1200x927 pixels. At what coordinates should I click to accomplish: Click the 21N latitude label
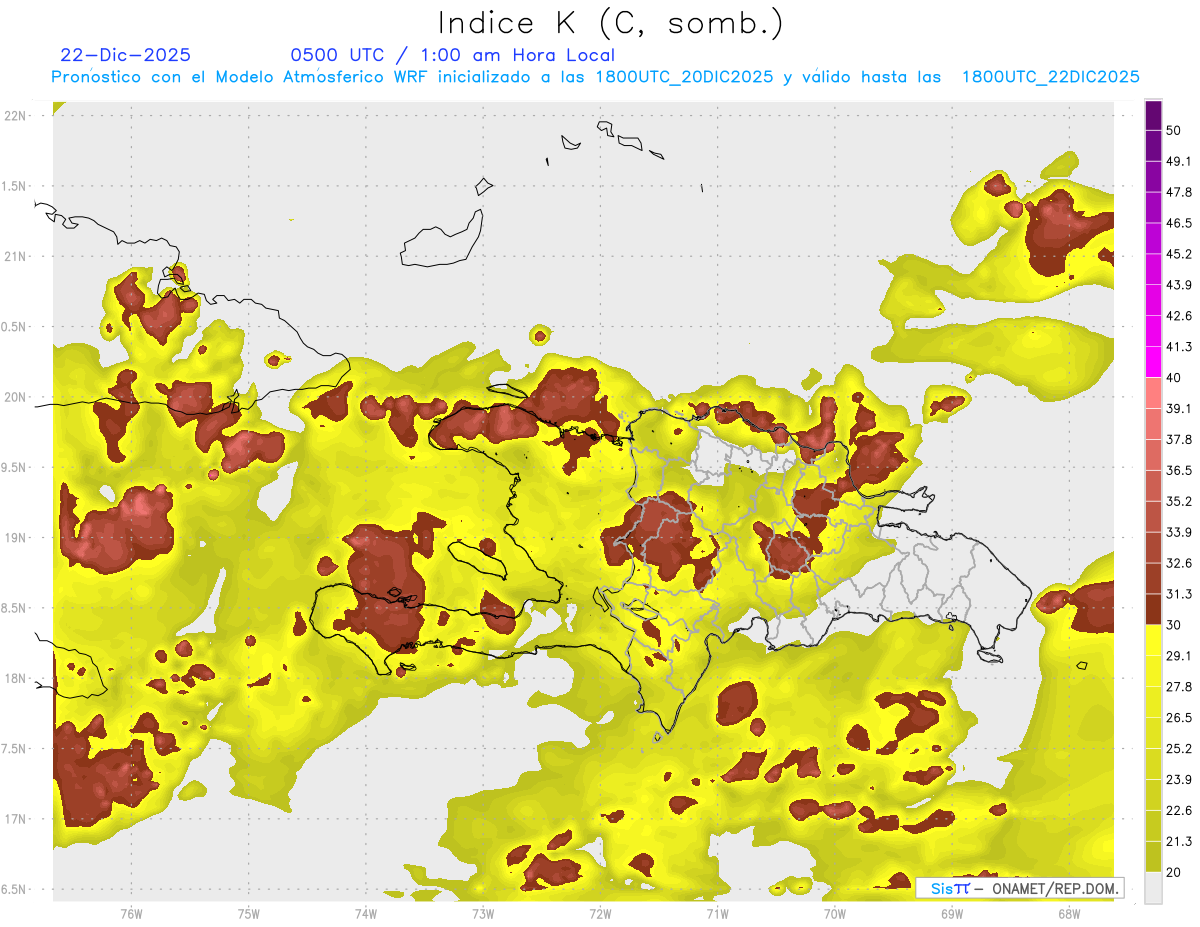[17, 257]
